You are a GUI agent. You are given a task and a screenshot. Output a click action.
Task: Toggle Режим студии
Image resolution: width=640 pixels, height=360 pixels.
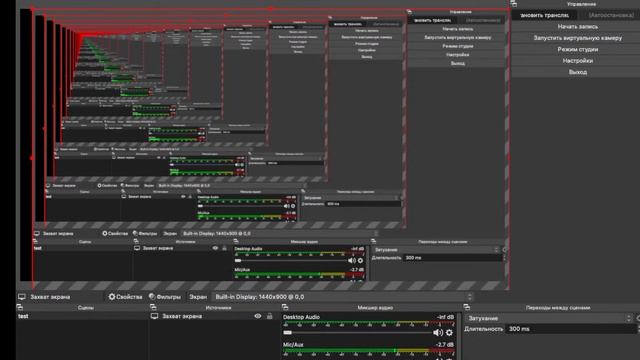[x=577, y=49]
